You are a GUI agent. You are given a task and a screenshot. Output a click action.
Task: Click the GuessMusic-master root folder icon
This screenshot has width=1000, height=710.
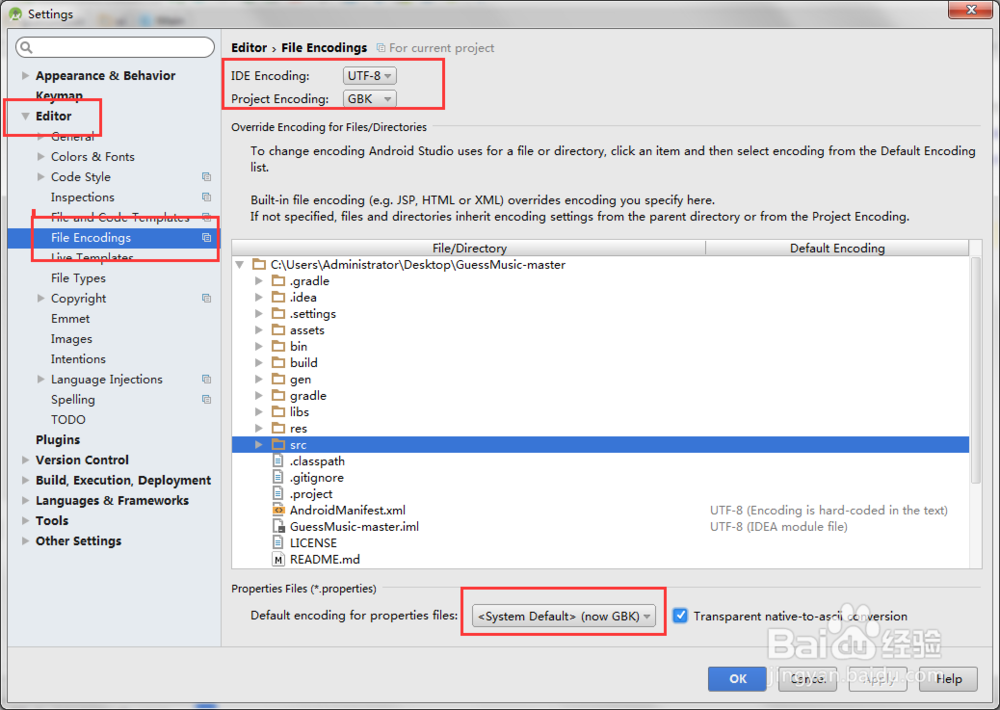coord(259,264)
